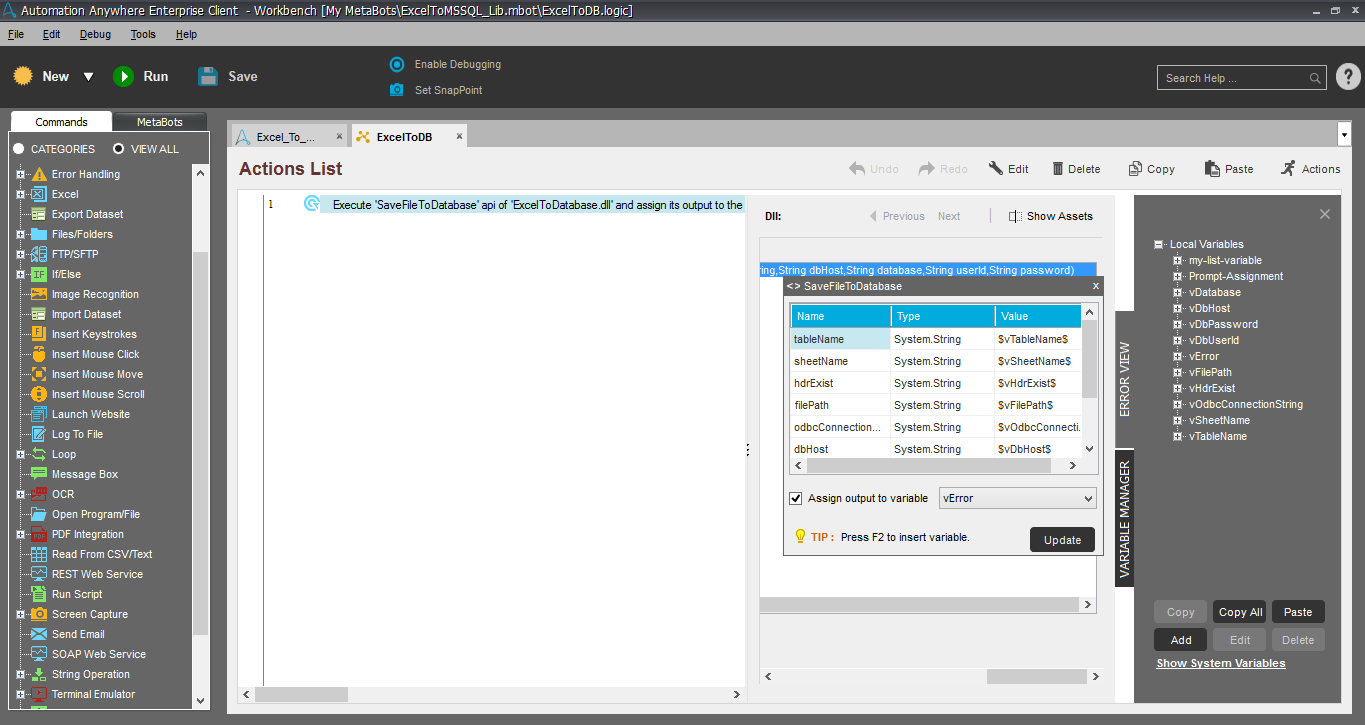
Task: Open help via the question mark icon
Action: pos(1347,77)
